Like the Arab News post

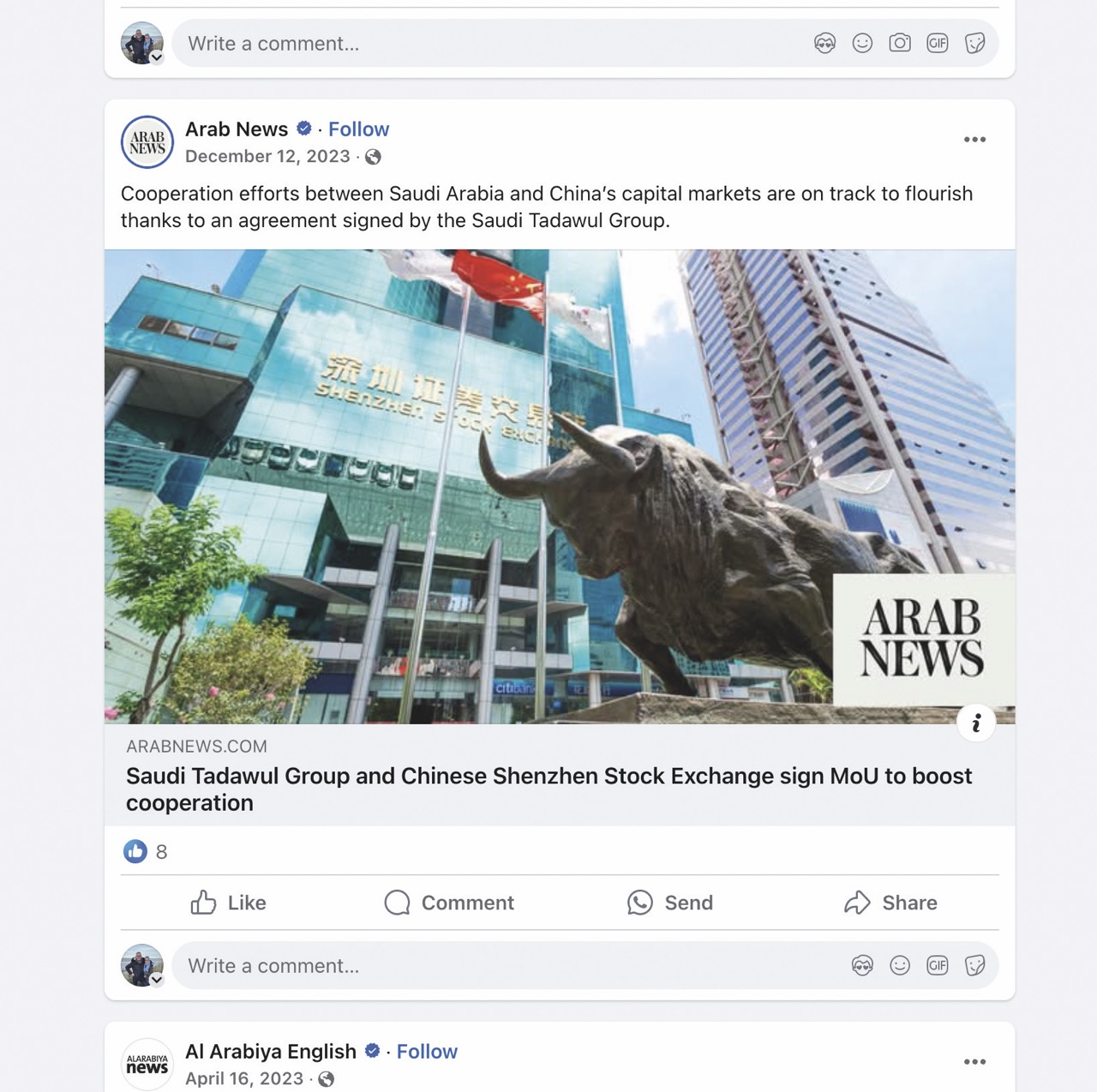pos(229,903)
